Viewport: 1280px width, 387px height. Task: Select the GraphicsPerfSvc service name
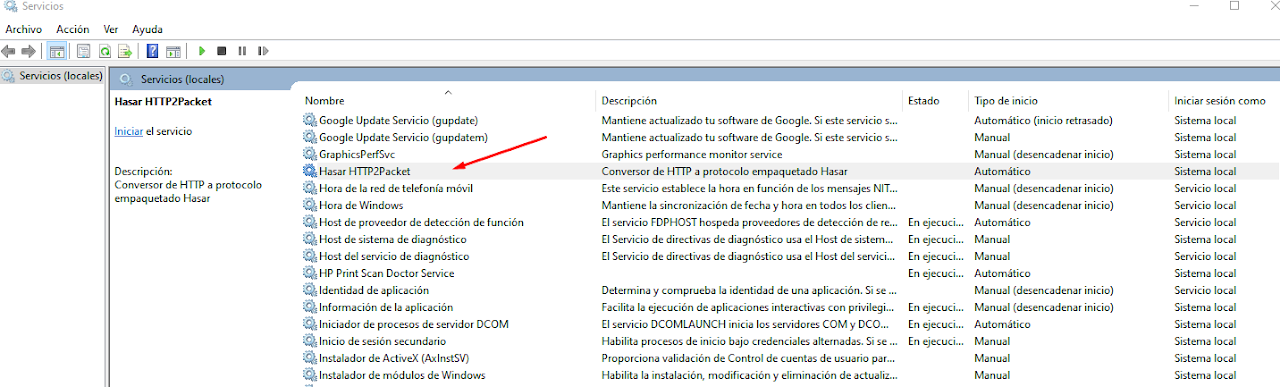(357, 154)
